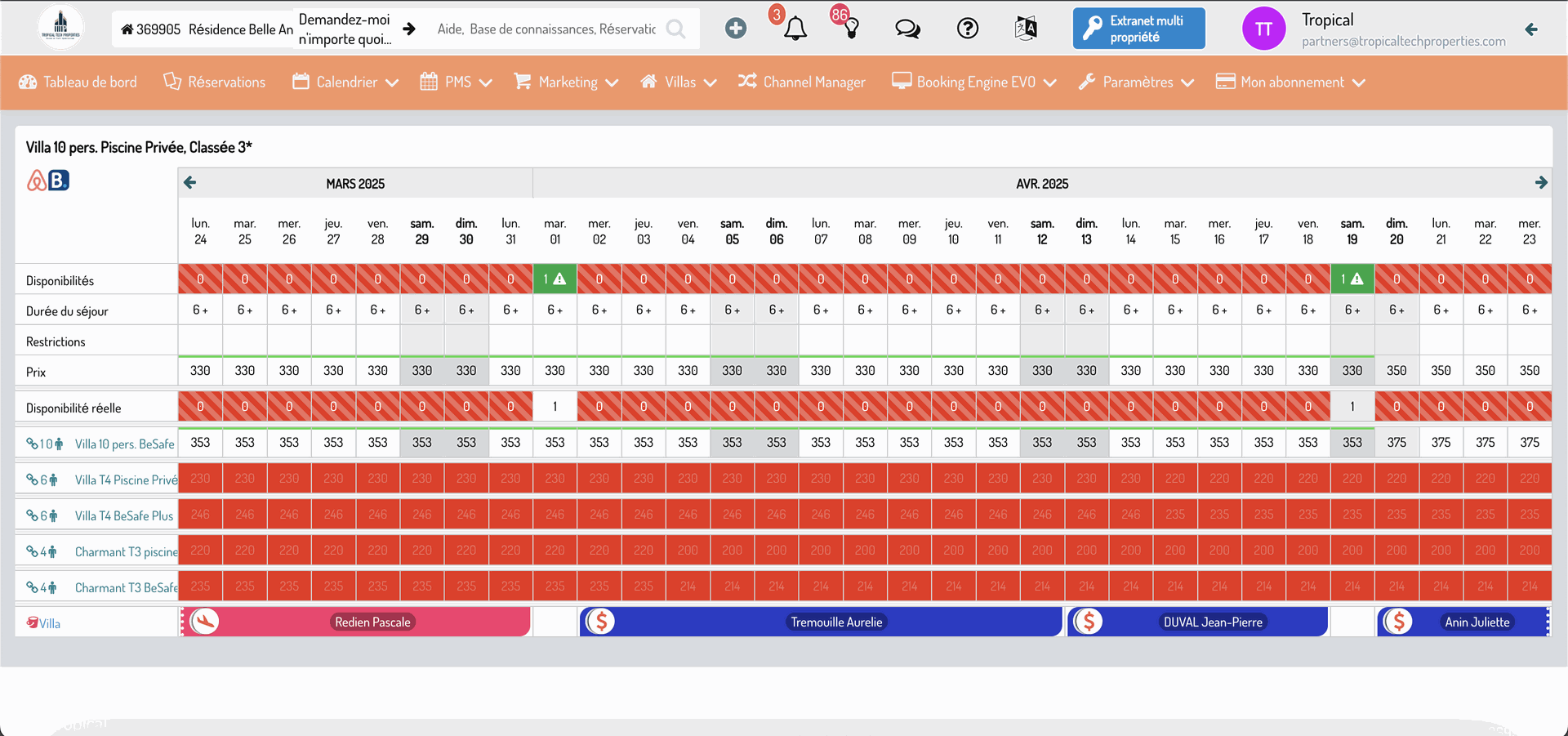Open the Villa 10 pers. BeSafe rate link

point(124,444)
